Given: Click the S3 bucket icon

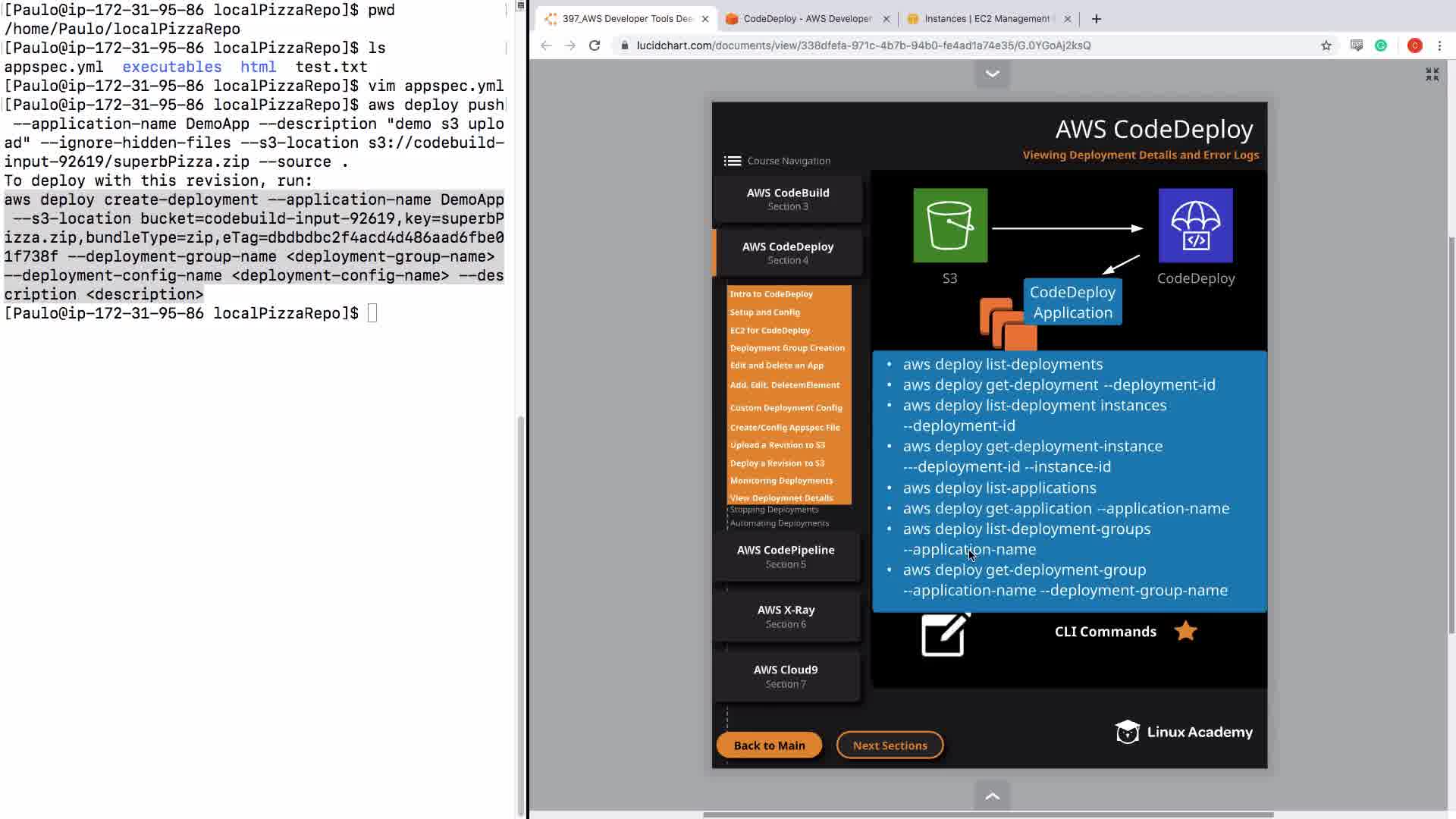Looking at the screenshot, I should pos(950,225).
